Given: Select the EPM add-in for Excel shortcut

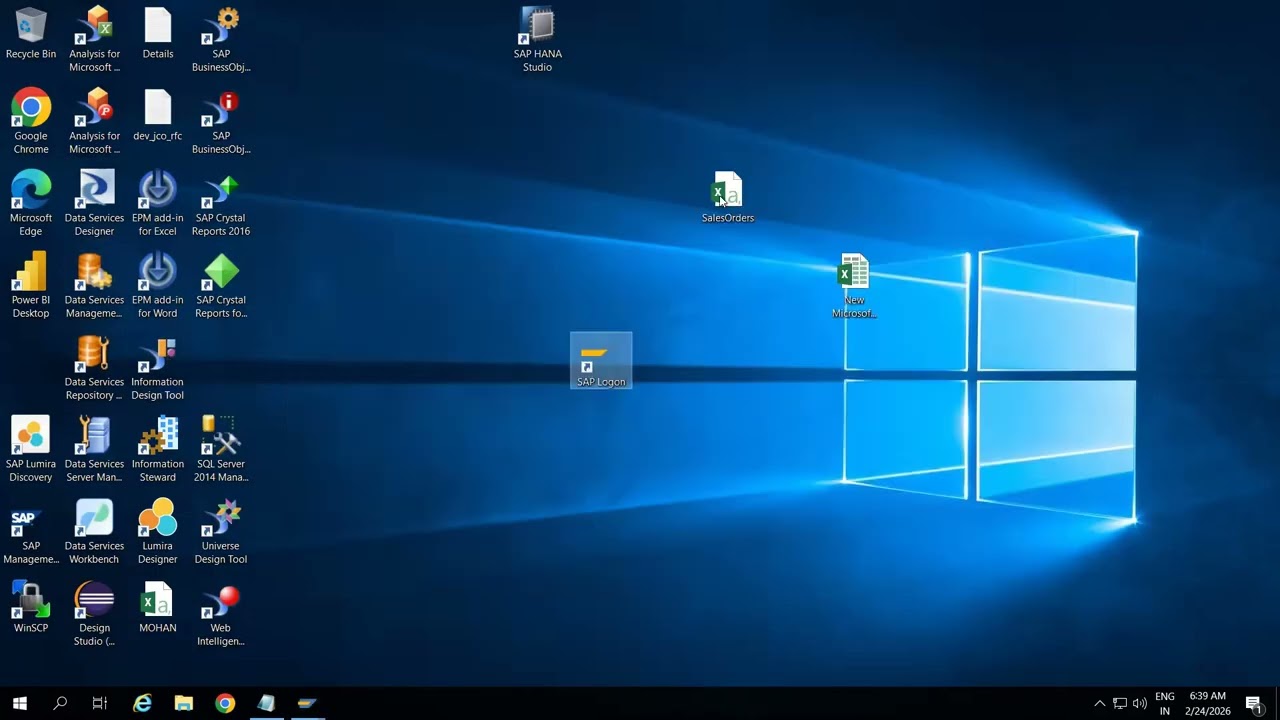Looking at the screenshot, I should (x=158, y=204).
